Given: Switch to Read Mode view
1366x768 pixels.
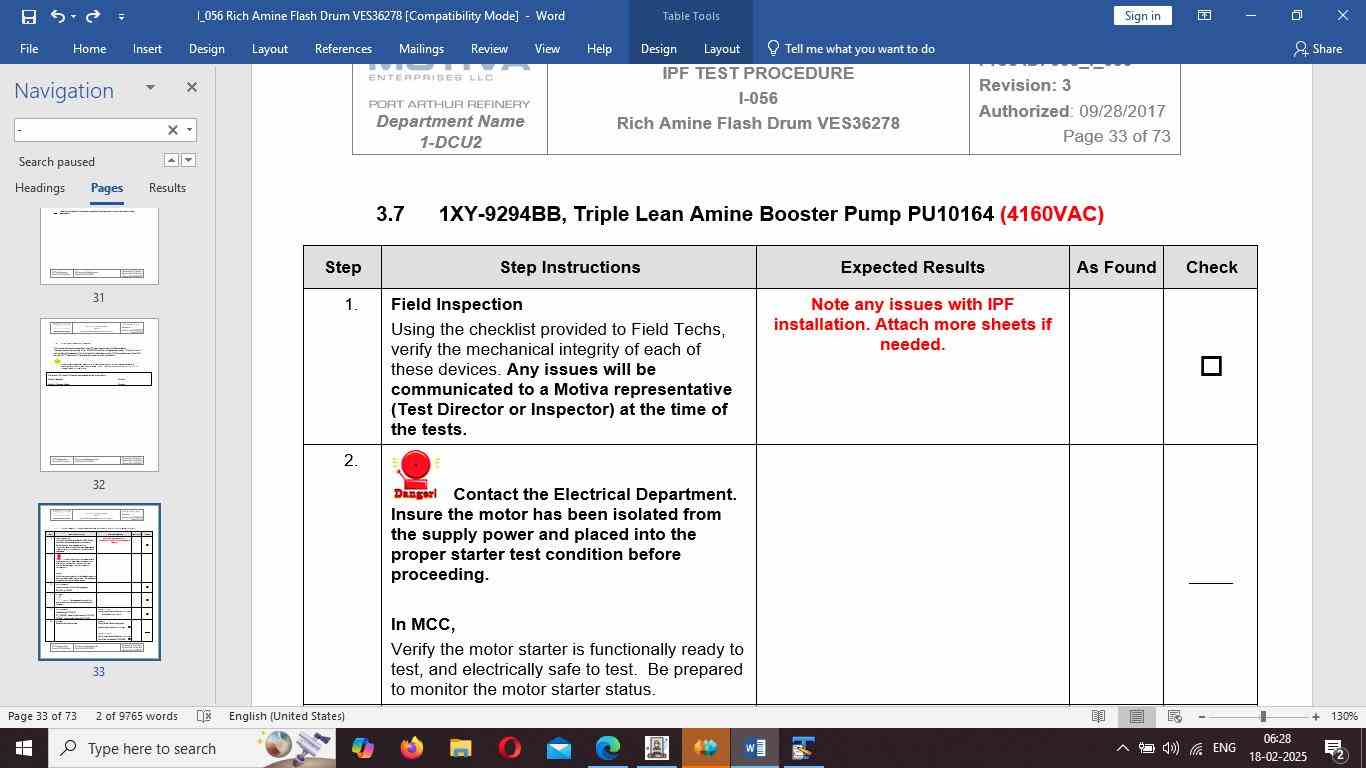Looking at the screenshot, I should (x=1098, y=716).
